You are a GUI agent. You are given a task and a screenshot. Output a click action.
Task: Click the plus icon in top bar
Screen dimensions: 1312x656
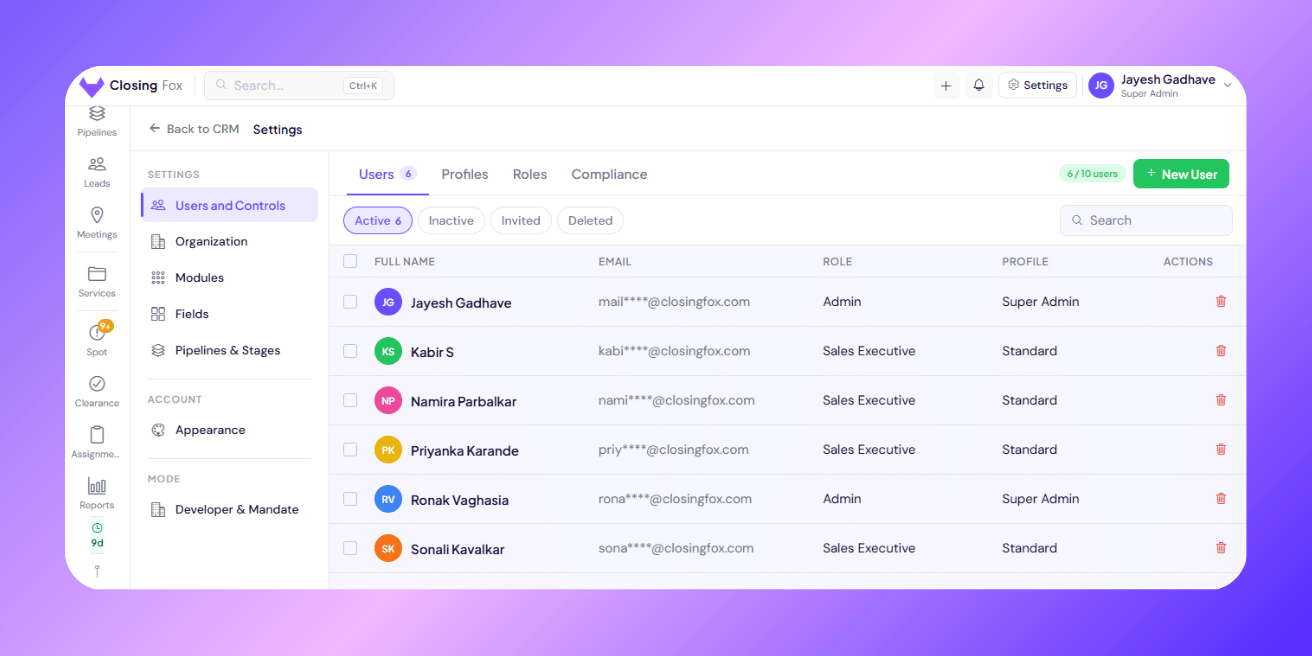[946, 86]
